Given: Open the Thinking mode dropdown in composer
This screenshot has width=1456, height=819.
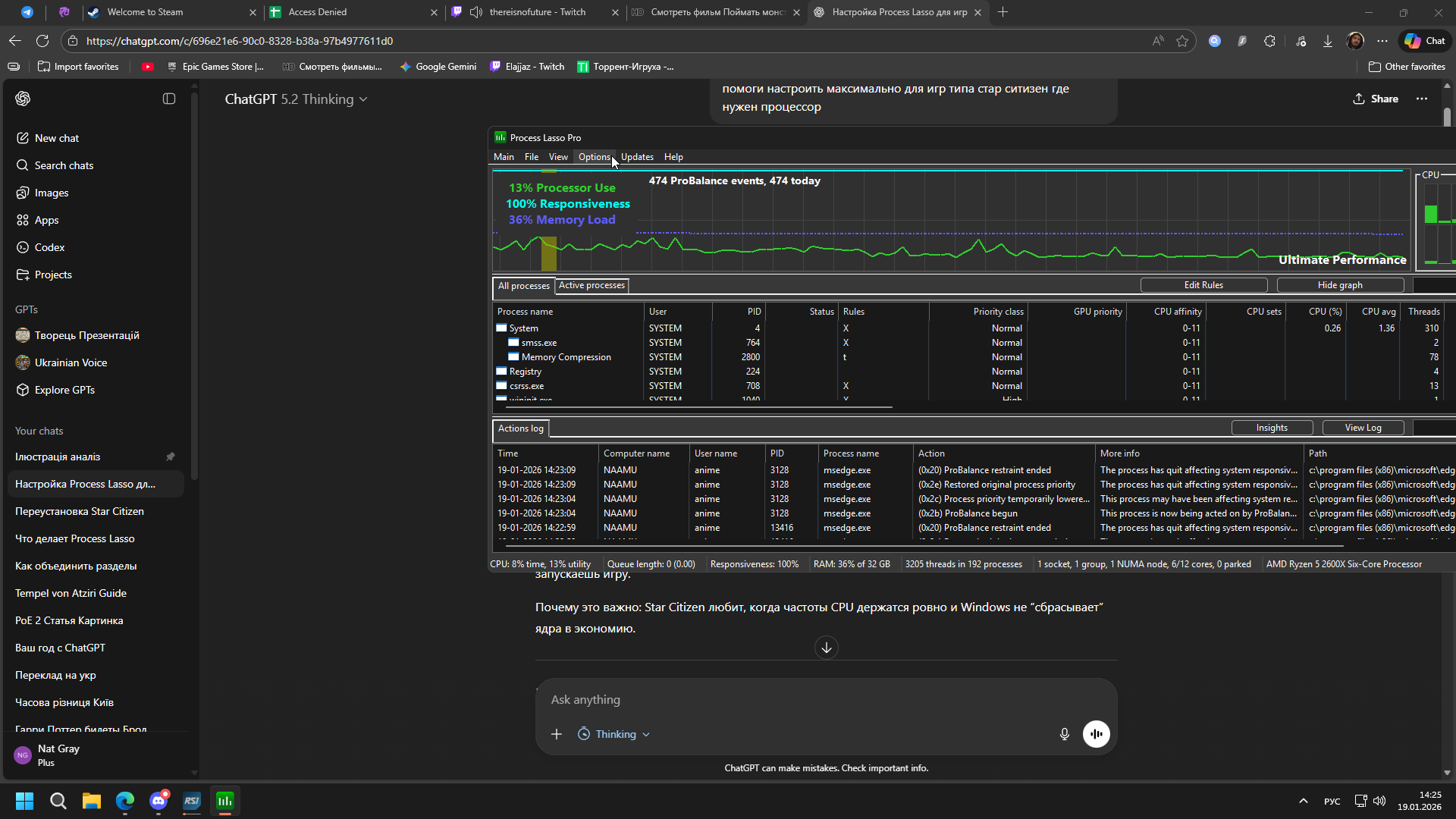Looking at the screenshot, I should (614, 734).
